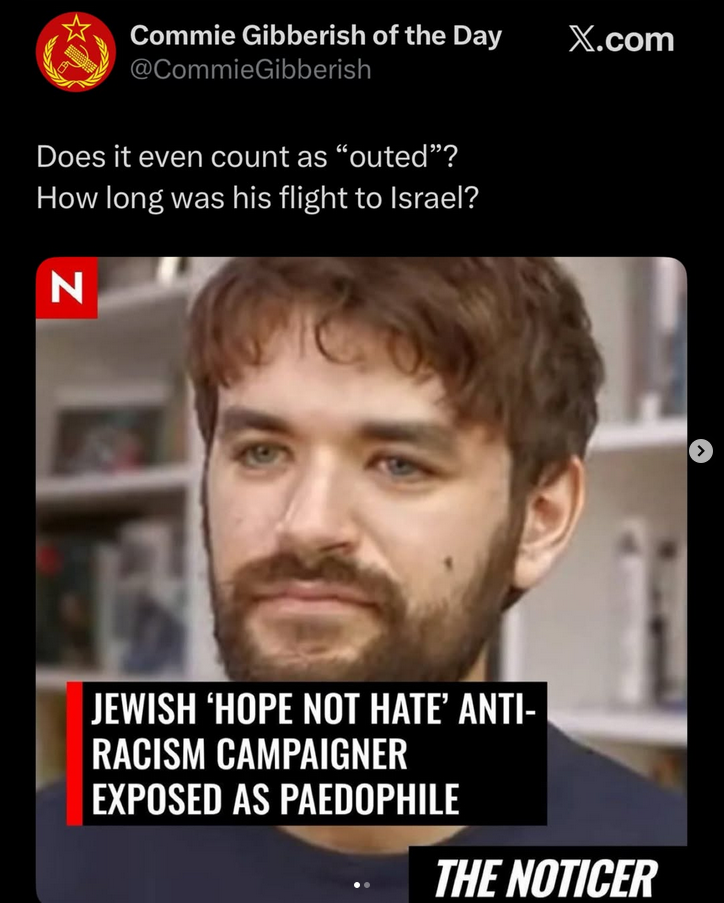Go to next carousel image arrow
This screenshot has height=903, width=724.
[x=700, y=451]
